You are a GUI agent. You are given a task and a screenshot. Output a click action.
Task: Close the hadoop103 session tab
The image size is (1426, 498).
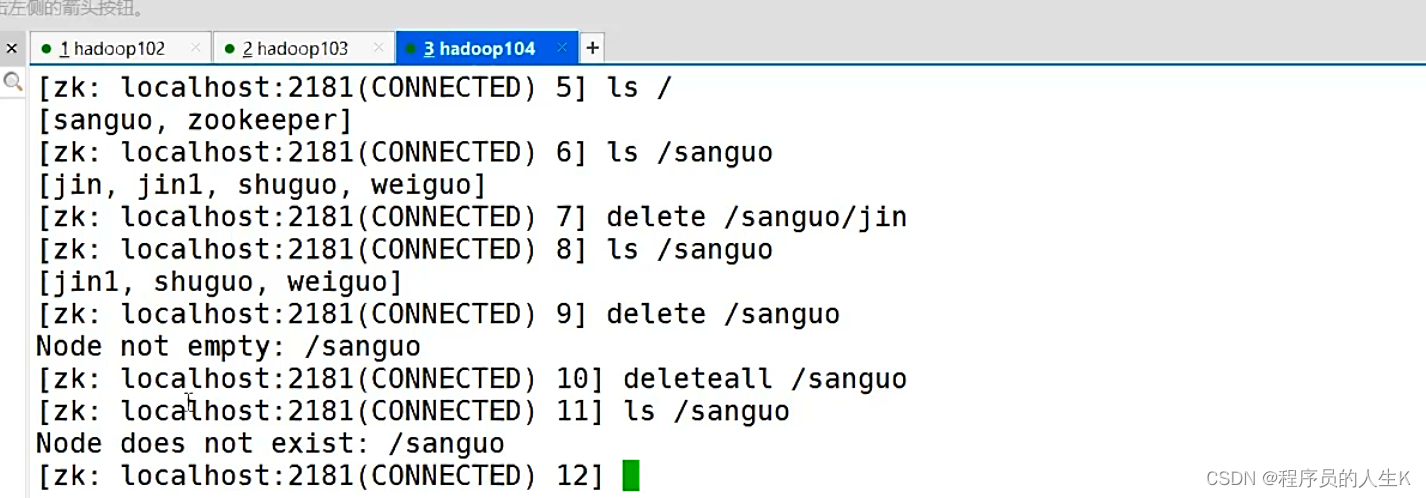(378, 47)
